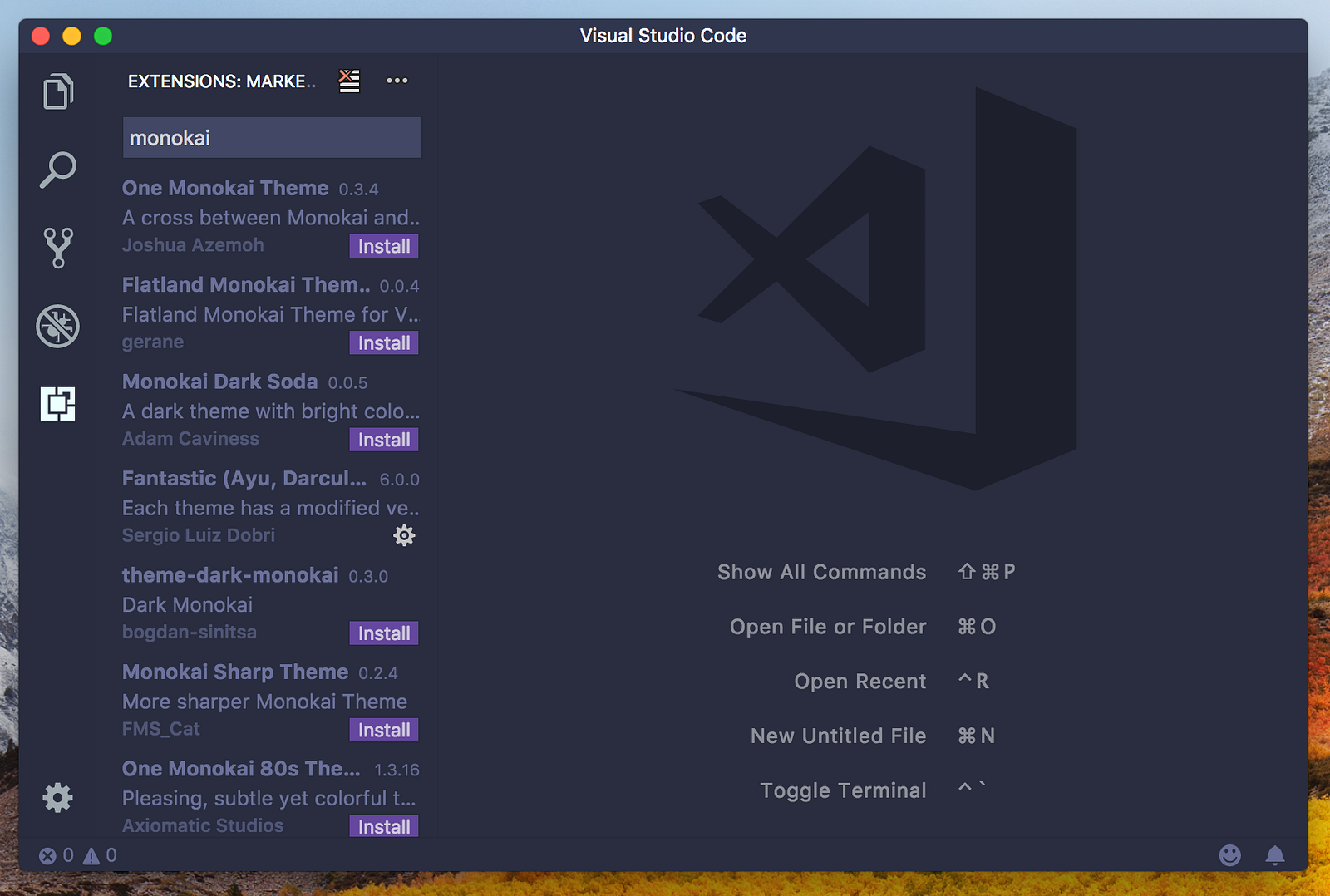Install Monokai Sharp Theme
This screenshot has width=1330, height=896.
[383, 730]
